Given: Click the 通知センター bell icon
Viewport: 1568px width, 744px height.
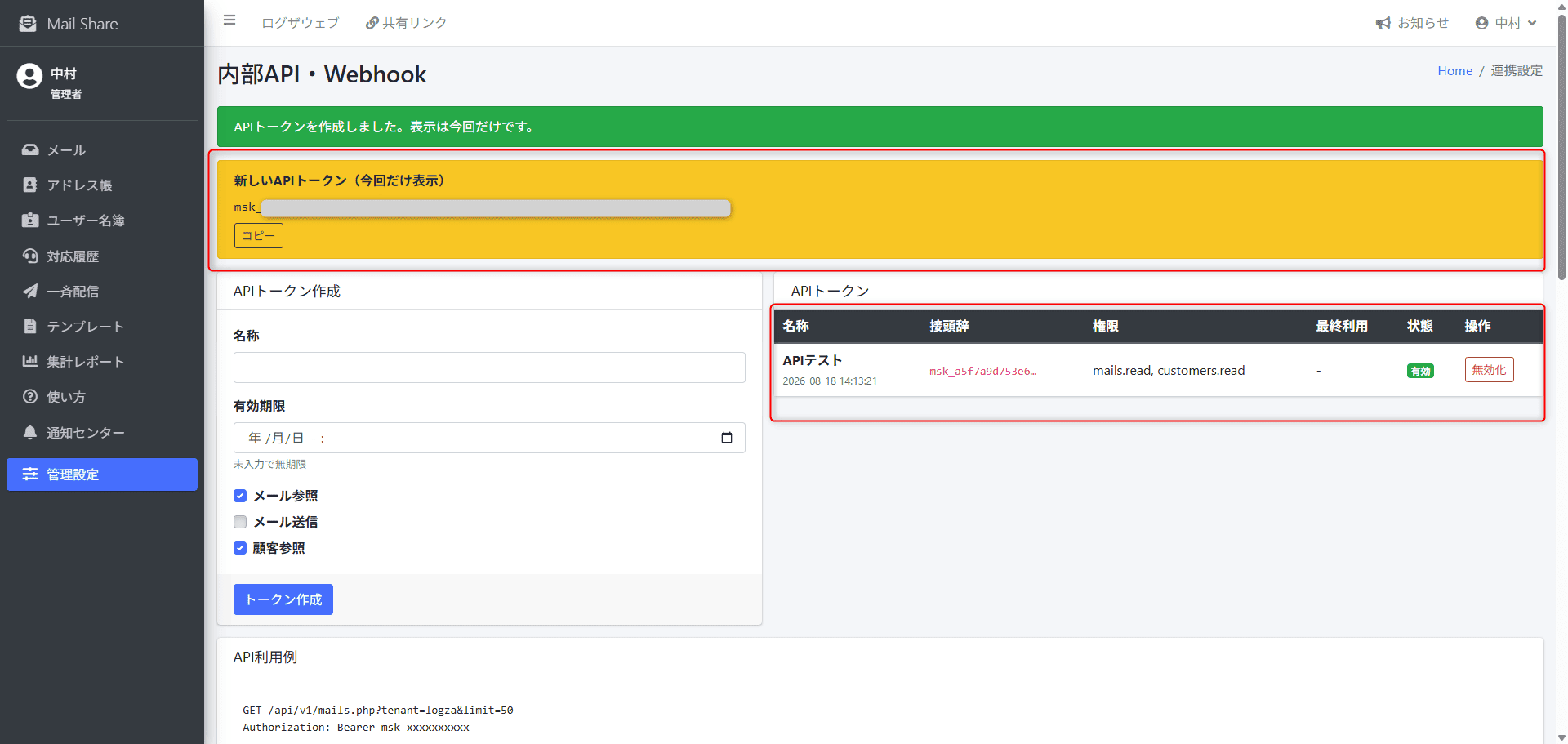Looking at the screenshot, I should [30, 432].
